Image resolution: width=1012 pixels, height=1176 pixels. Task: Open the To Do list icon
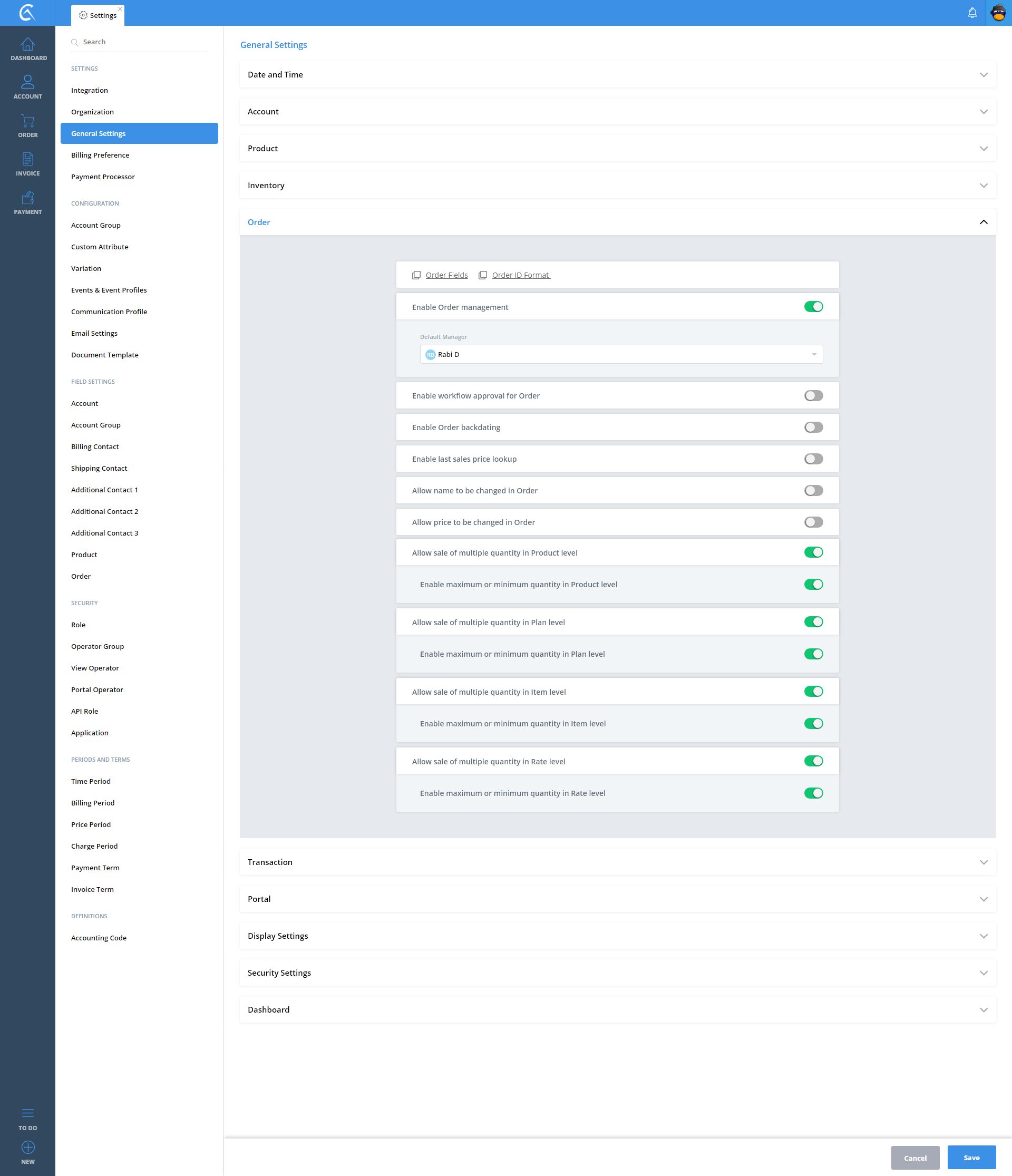tap(27, 1112)
